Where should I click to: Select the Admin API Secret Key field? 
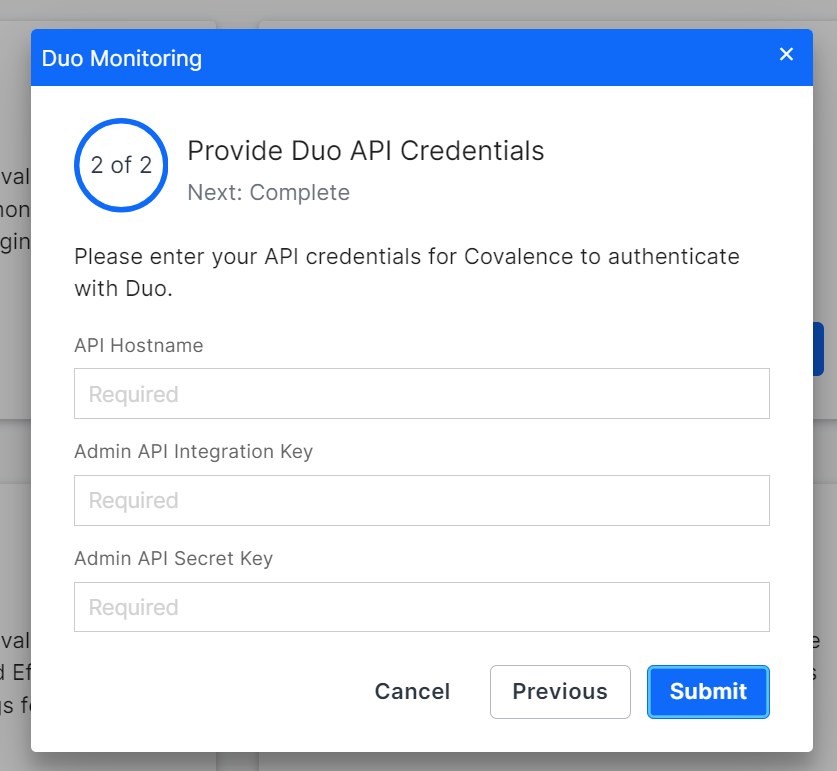click(422, 607)
